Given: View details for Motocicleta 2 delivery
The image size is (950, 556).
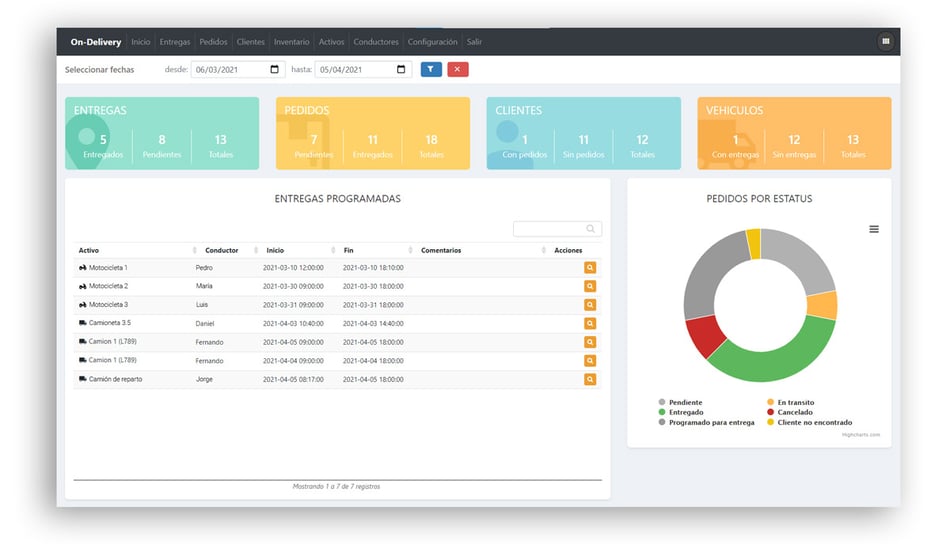Looking at the screenshot, I should (x=590, y=286).
